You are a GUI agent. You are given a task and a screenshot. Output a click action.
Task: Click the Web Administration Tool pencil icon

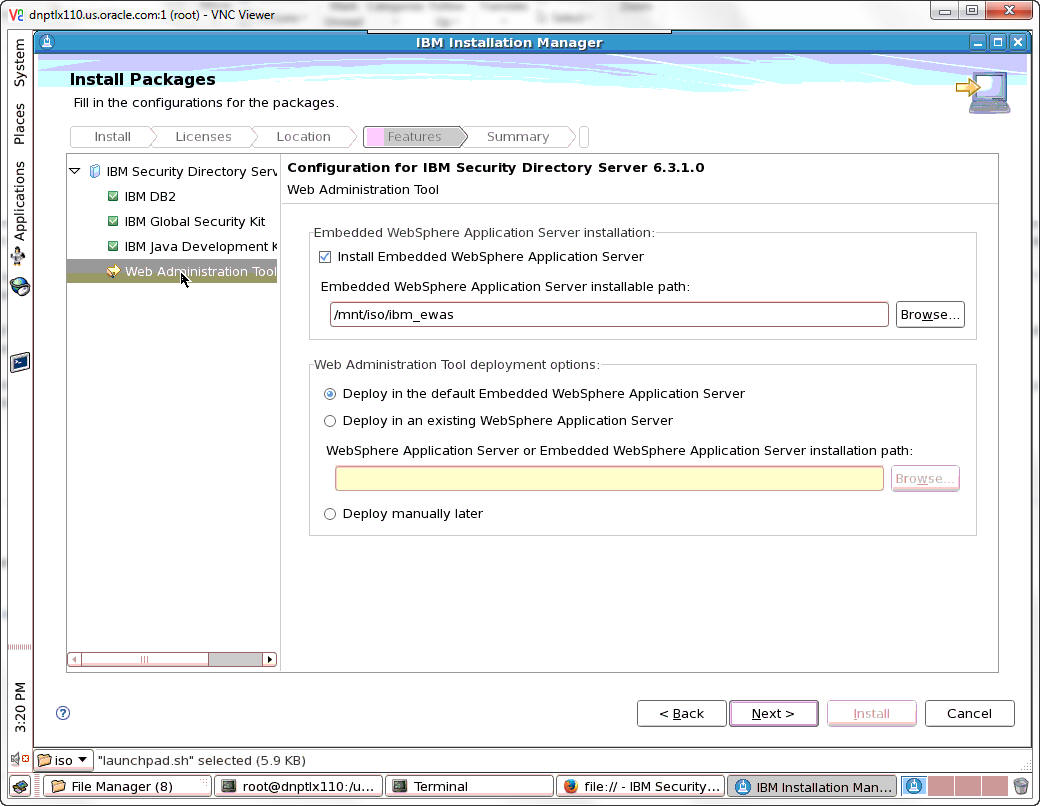pos(113,271)
